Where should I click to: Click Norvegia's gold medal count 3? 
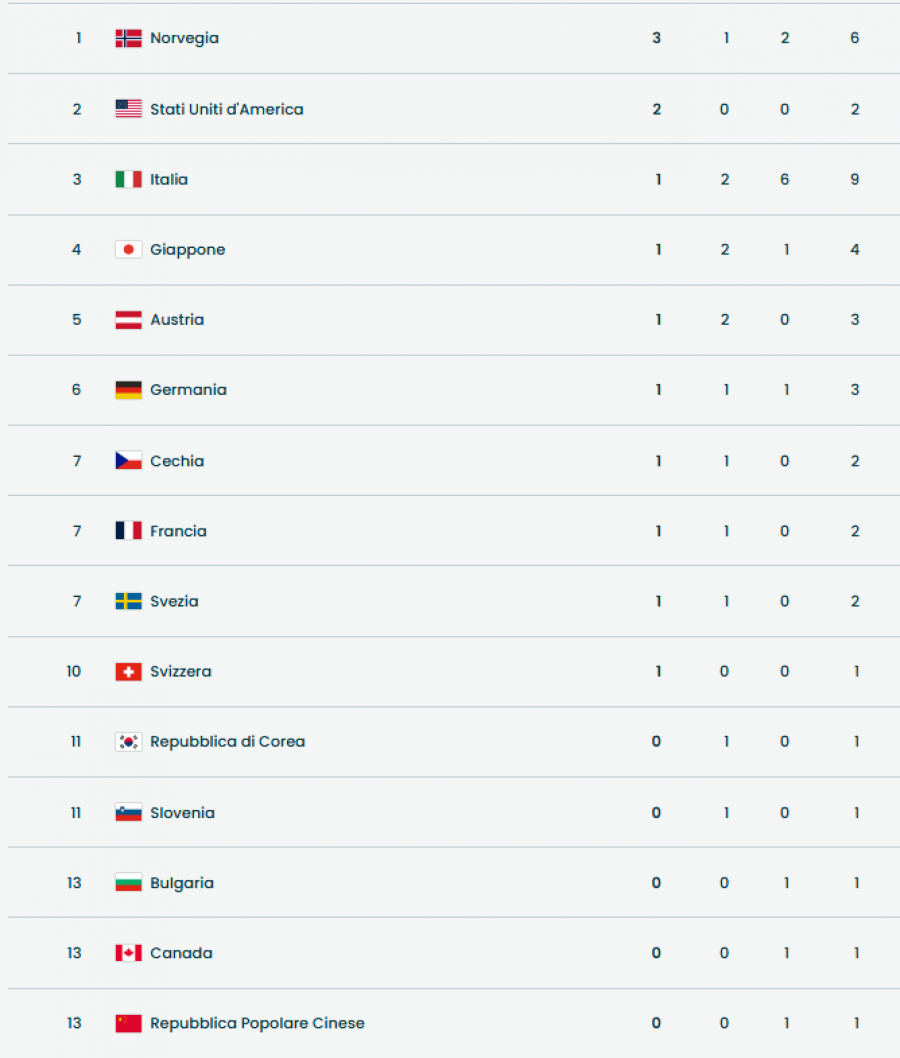pyautogui.click(x=657, y=39)
